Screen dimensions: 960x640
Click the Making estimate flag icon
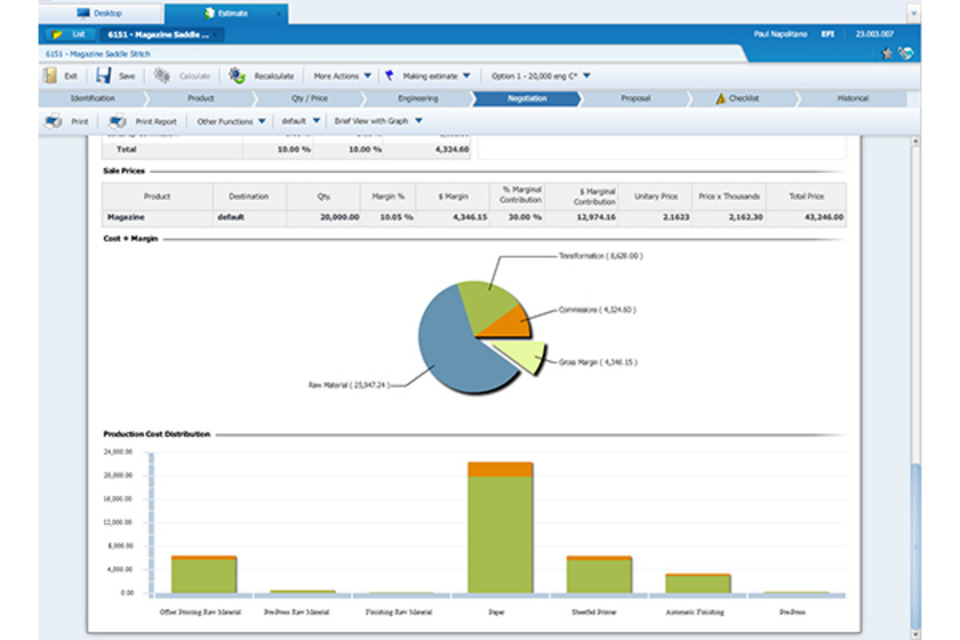(389, 75)
